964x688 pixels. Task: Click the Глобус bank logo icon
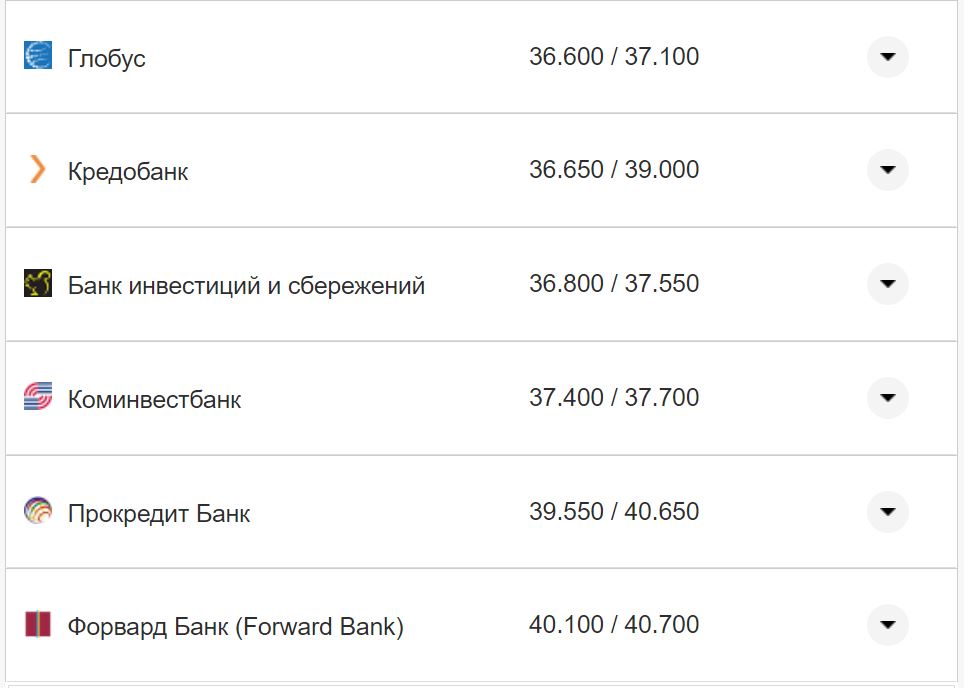[38, 56]
